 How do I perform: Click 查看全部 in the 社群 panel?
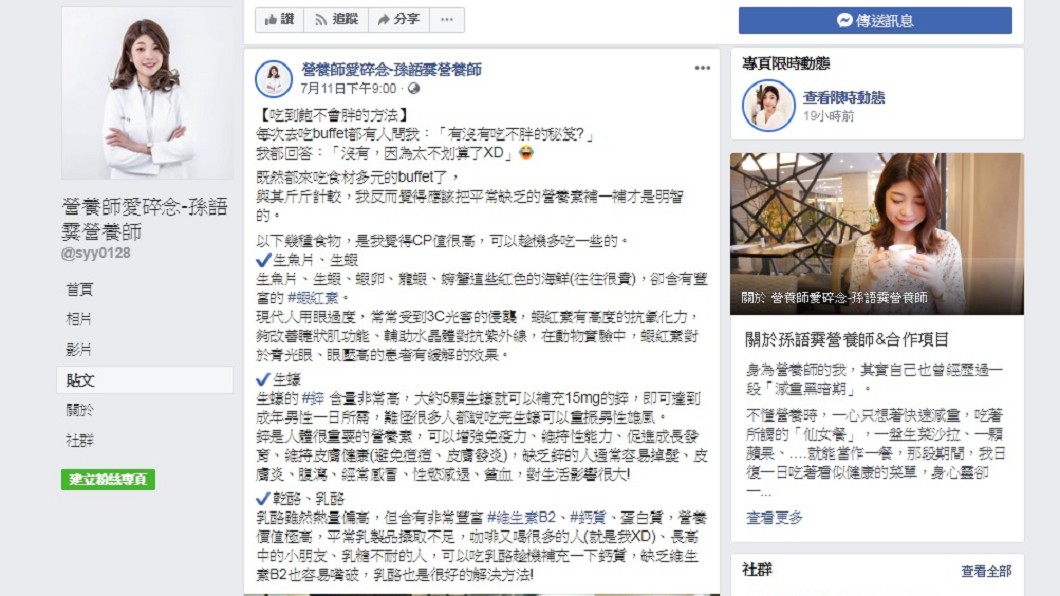986,571
